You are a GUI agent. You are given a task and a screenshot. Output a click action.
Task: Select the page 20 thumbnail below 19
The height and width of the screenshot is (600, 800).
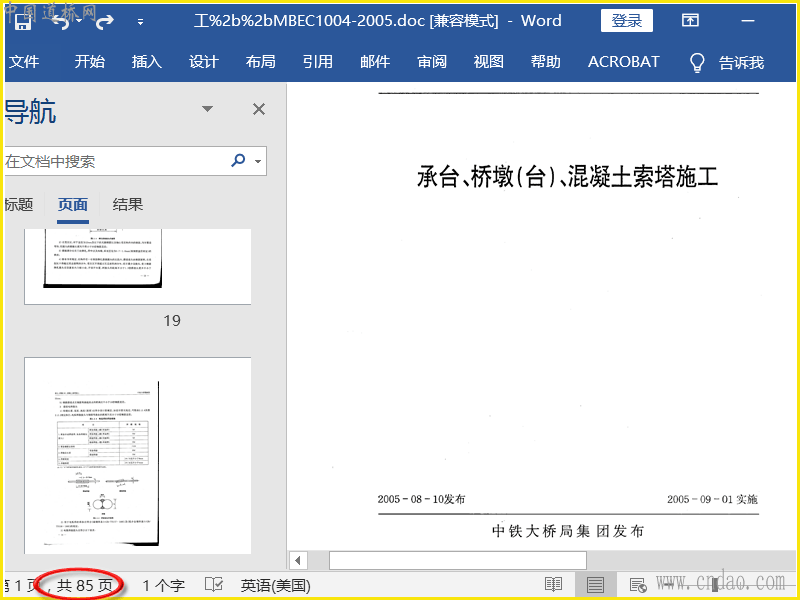[x=138, y=456]
